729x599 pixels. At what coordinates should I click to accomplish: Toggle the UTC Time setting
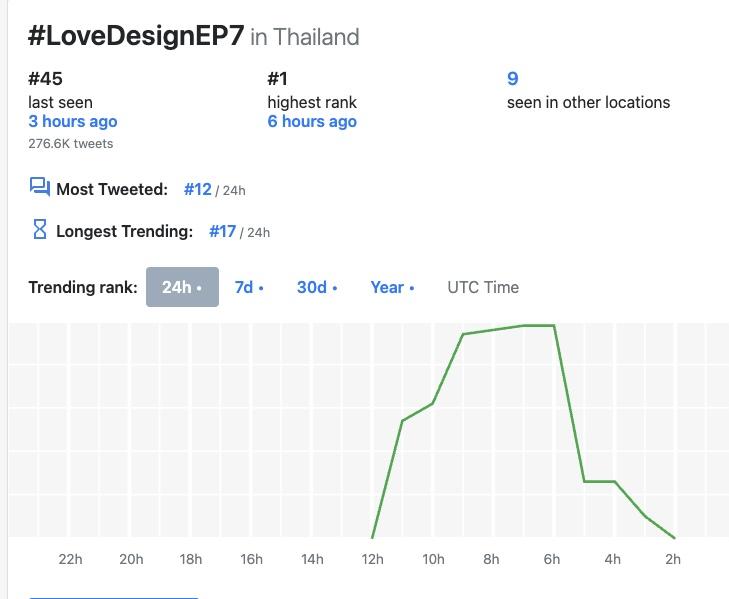(x=483, y=287)
